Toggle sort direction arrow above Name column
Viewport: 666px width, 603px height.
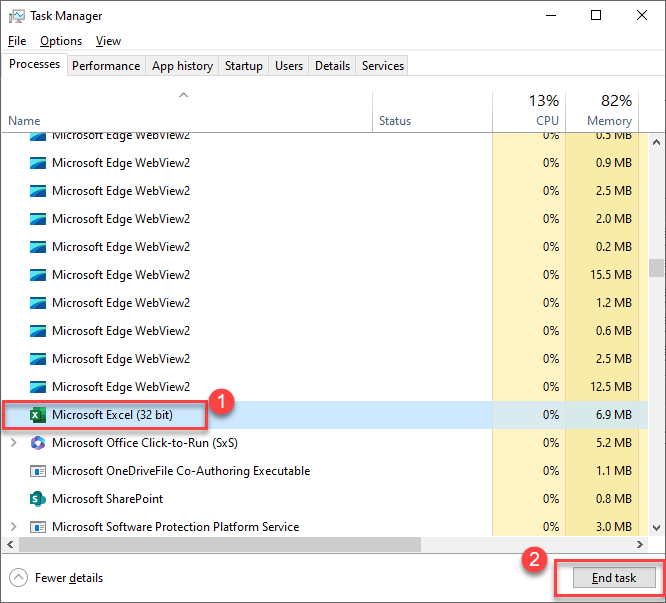tap(183, 95)
